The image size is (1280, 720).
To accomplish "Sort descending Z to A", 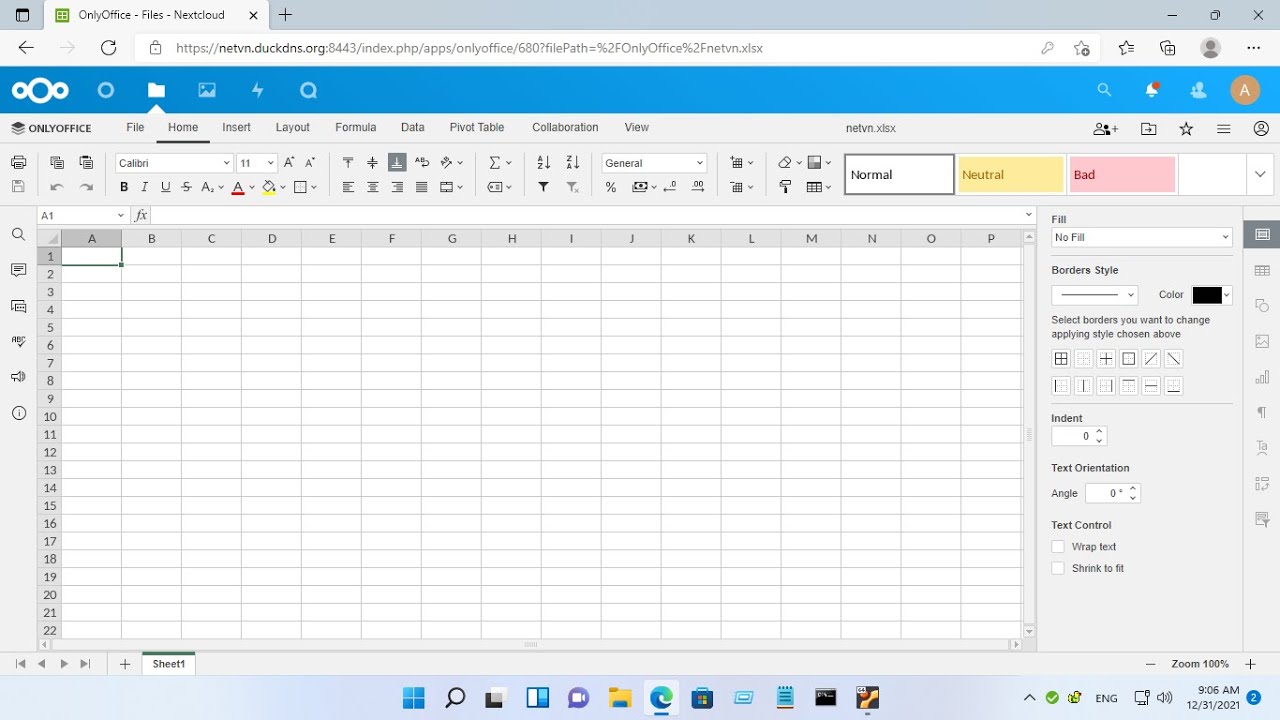I will click(x=573, y=162).
